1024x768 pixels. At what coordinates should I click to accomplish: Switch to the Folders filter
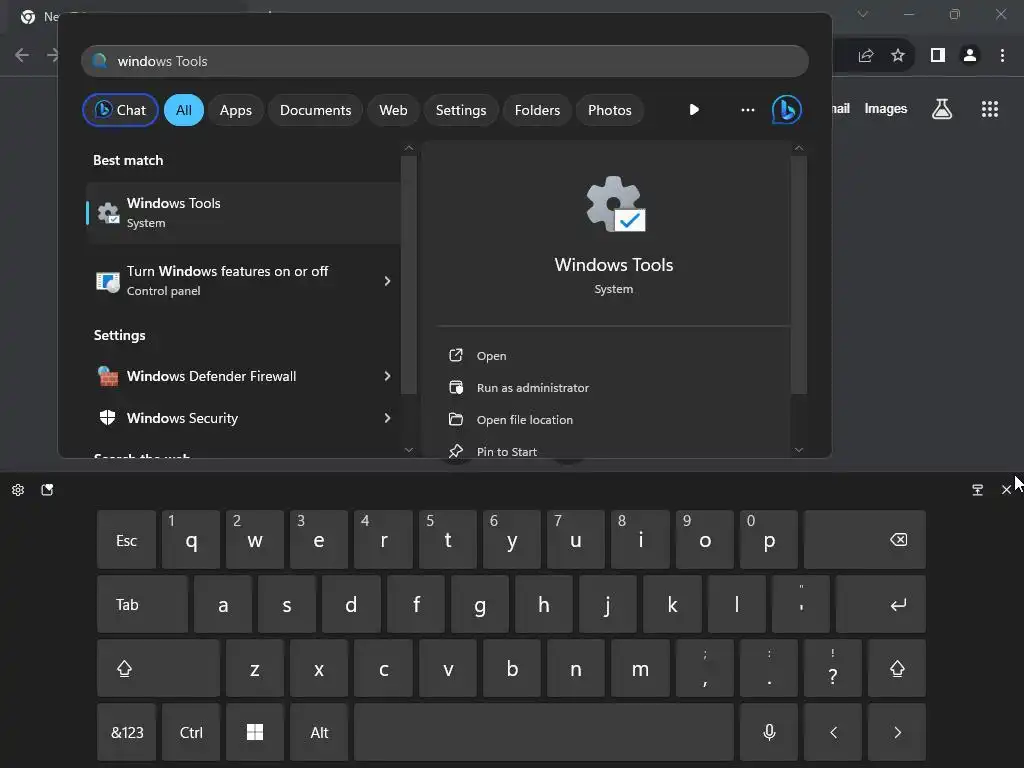coord(537,110)
